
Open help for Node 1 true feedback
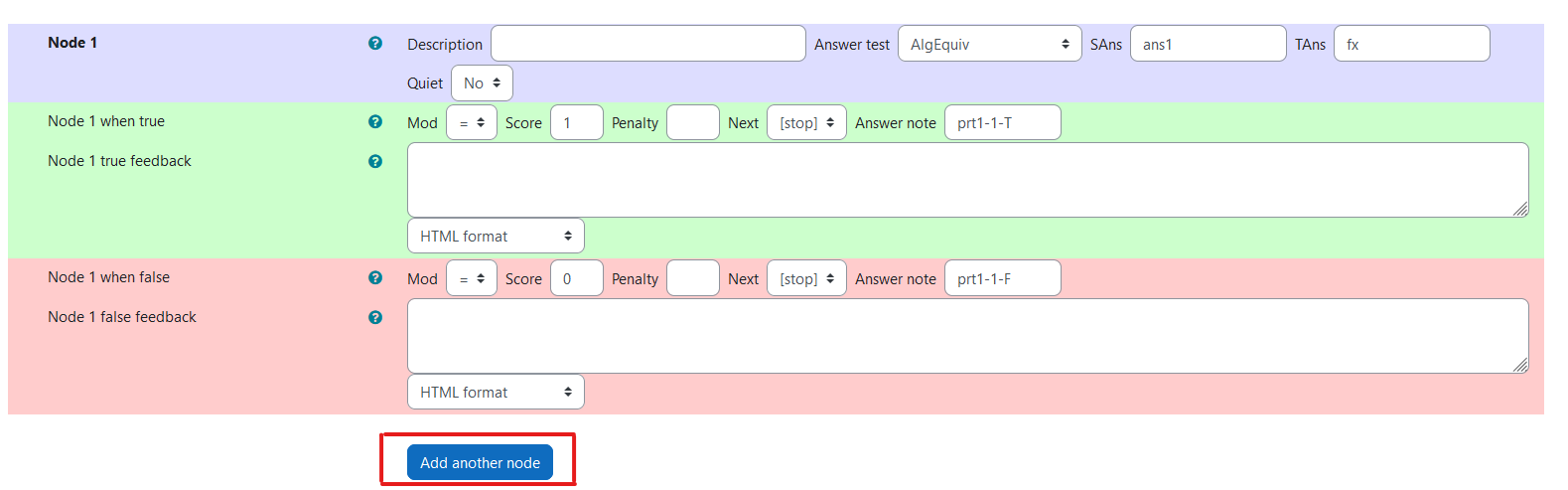pyautogui.click(x=375, y=161)
